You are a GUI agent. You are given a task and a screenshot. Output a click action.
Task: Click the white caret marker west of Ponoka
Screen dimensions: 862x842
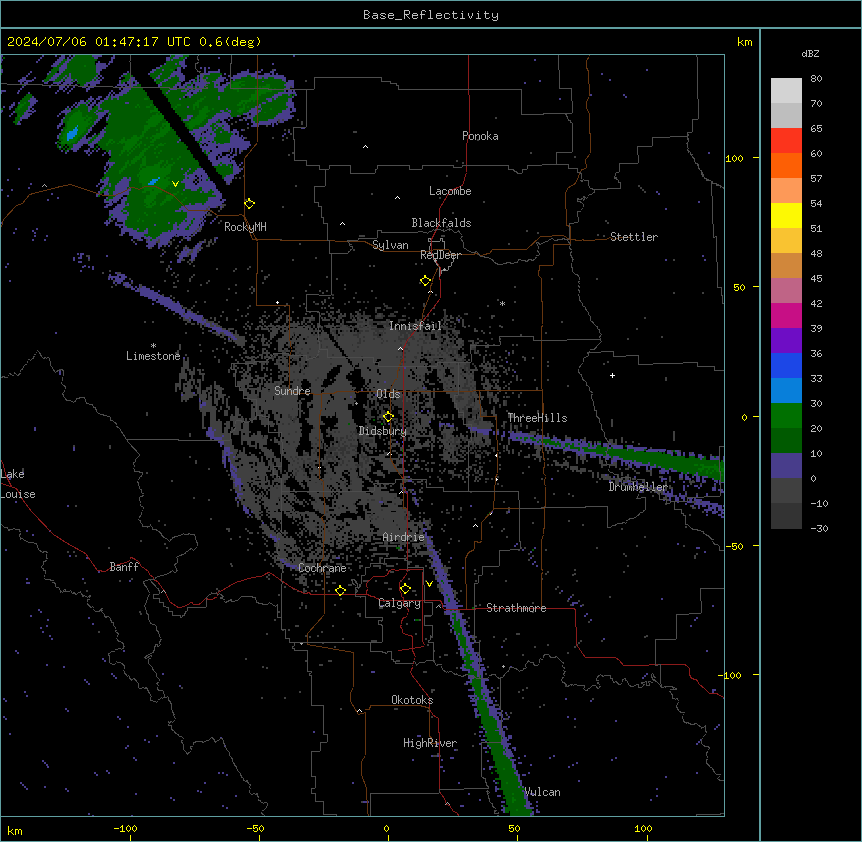[x=366, y=147]
